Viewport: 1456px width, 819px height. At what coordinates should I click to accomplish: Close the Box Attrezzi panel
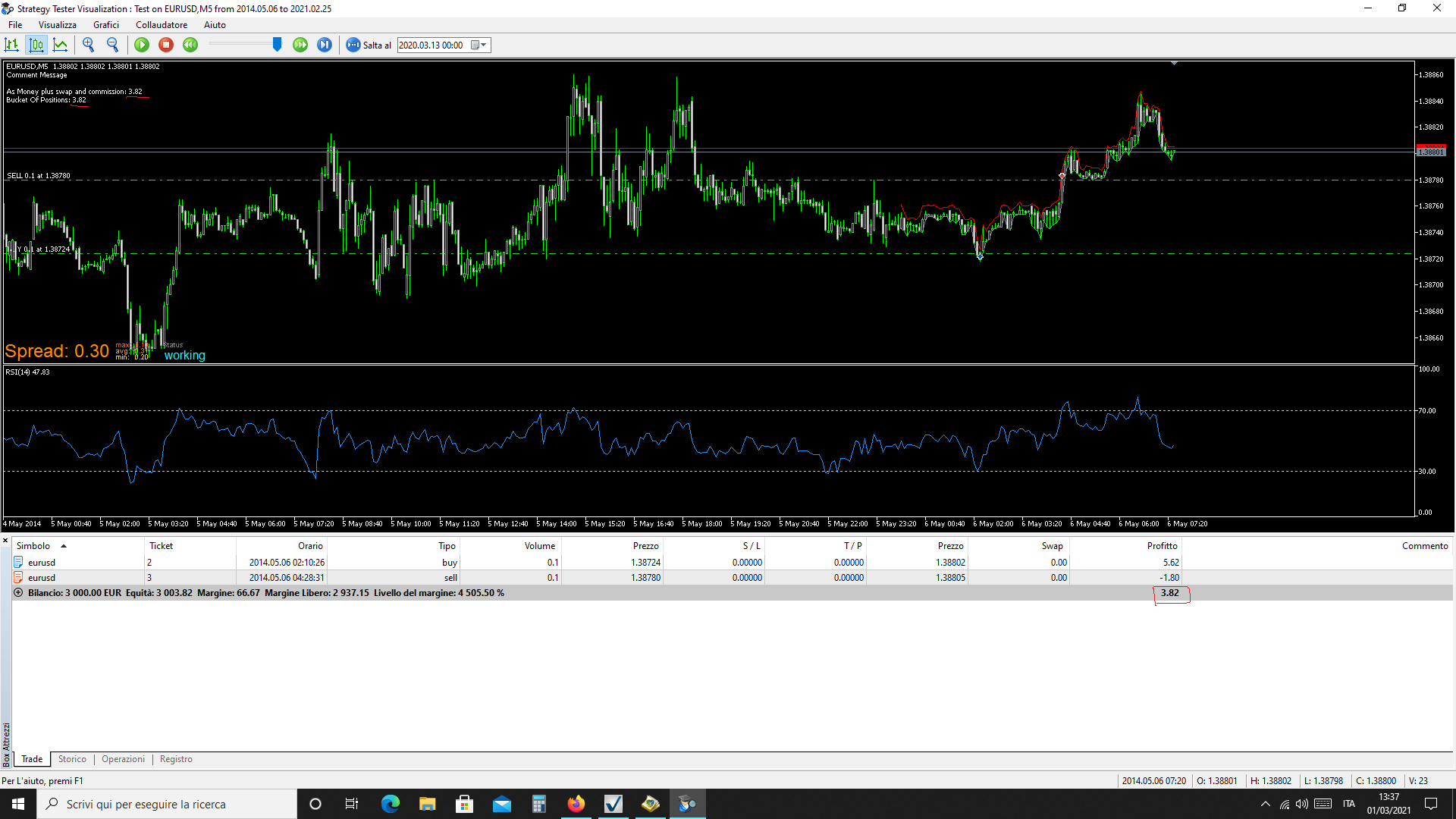pyautogui.click(x=5, y=541)
